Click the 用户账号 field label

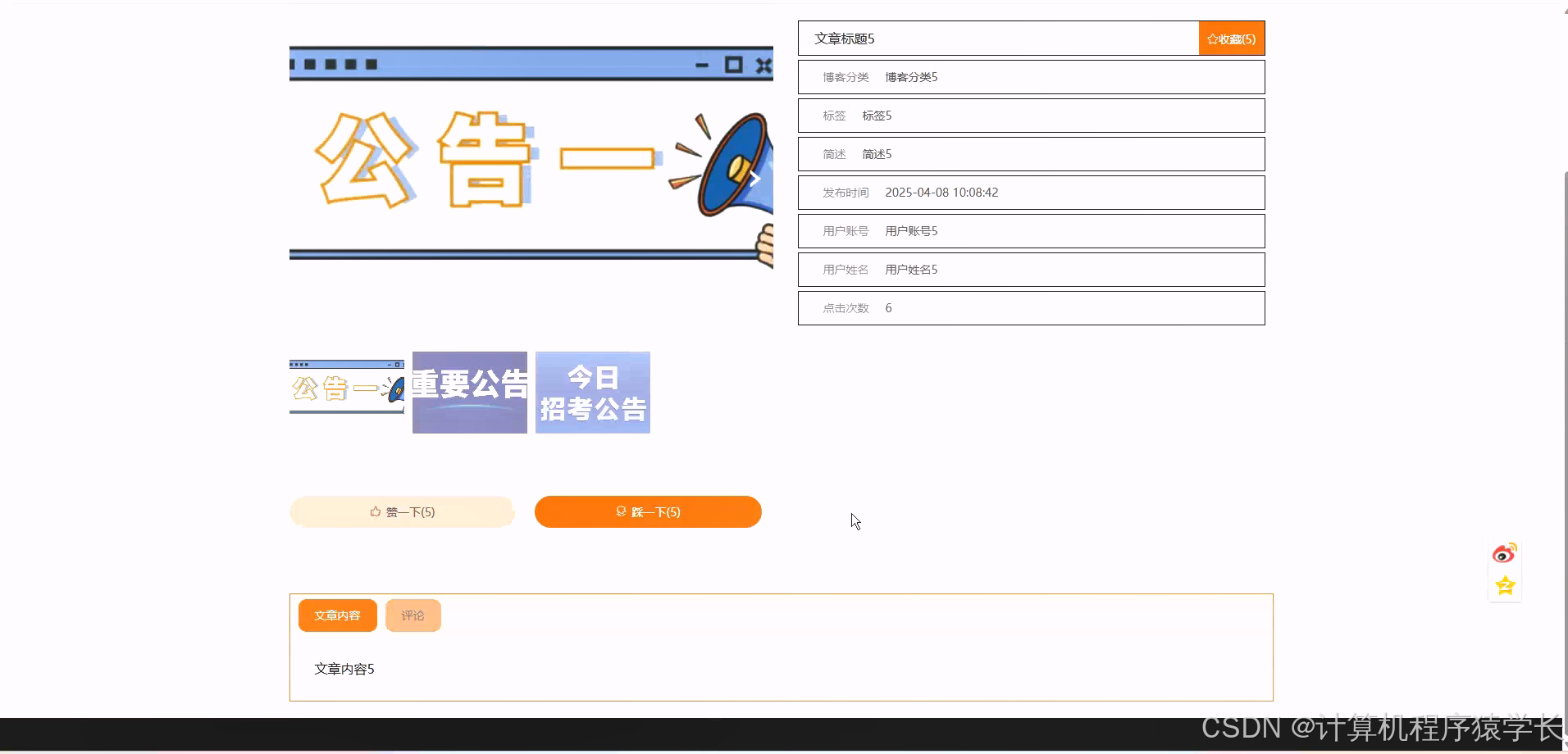click(x=846, y=231)
